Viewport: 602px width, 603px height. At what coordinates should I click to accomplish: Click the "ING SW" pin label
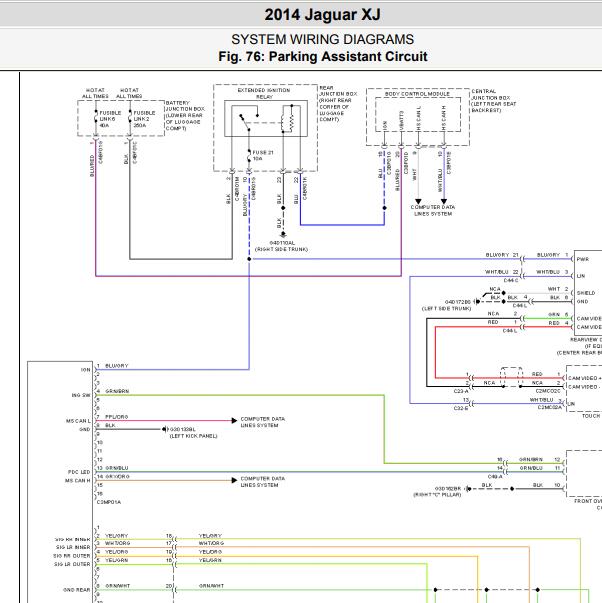(x=81, y=395)
